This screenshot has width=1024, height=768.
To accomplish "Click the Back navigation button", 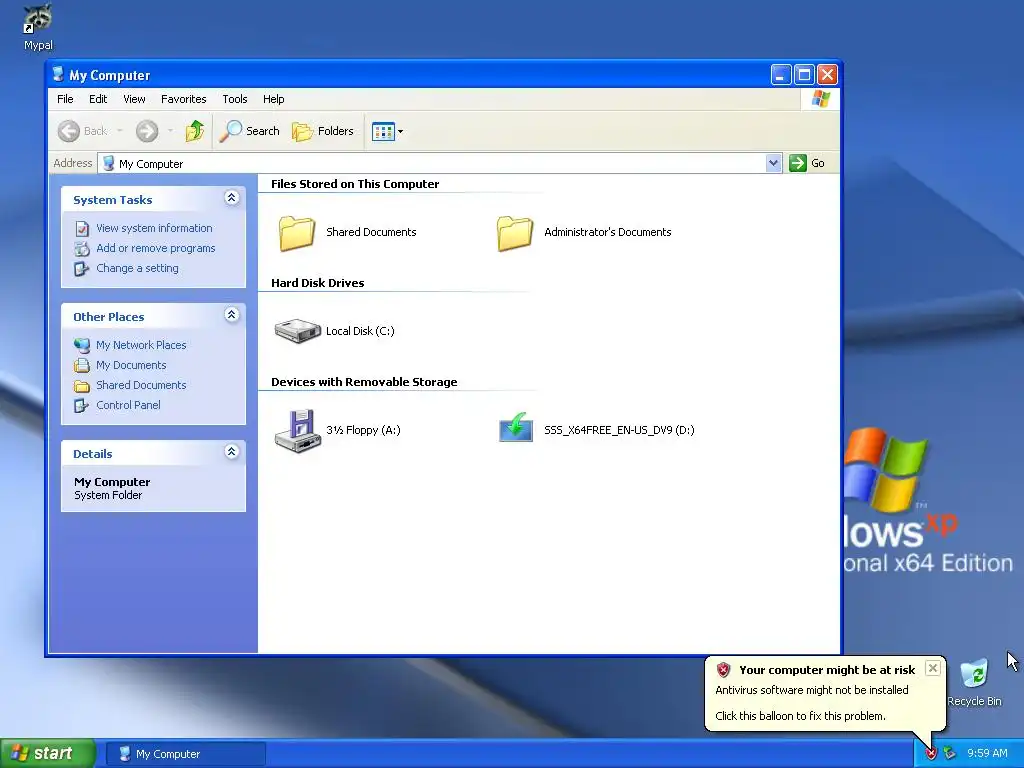I will (83, 131).
